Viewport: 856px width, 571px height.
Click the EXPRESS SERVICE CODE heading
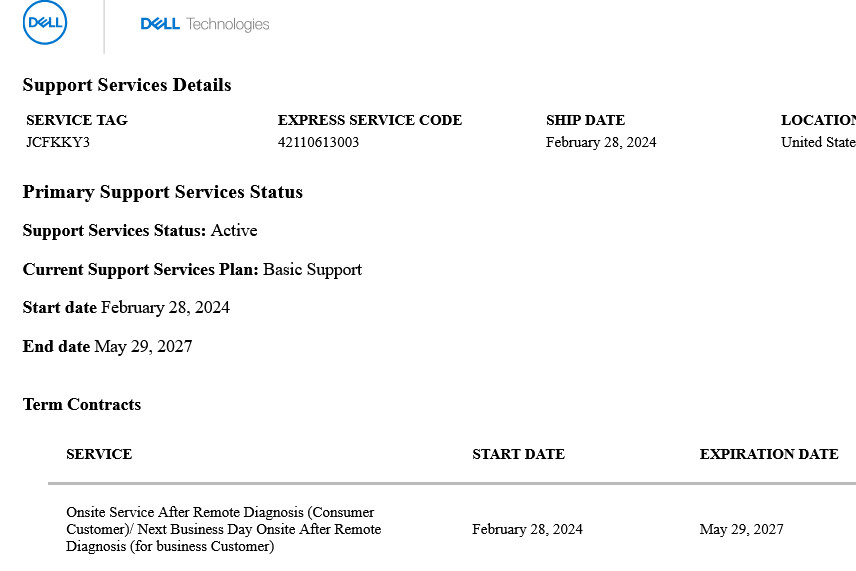(370, 120)
